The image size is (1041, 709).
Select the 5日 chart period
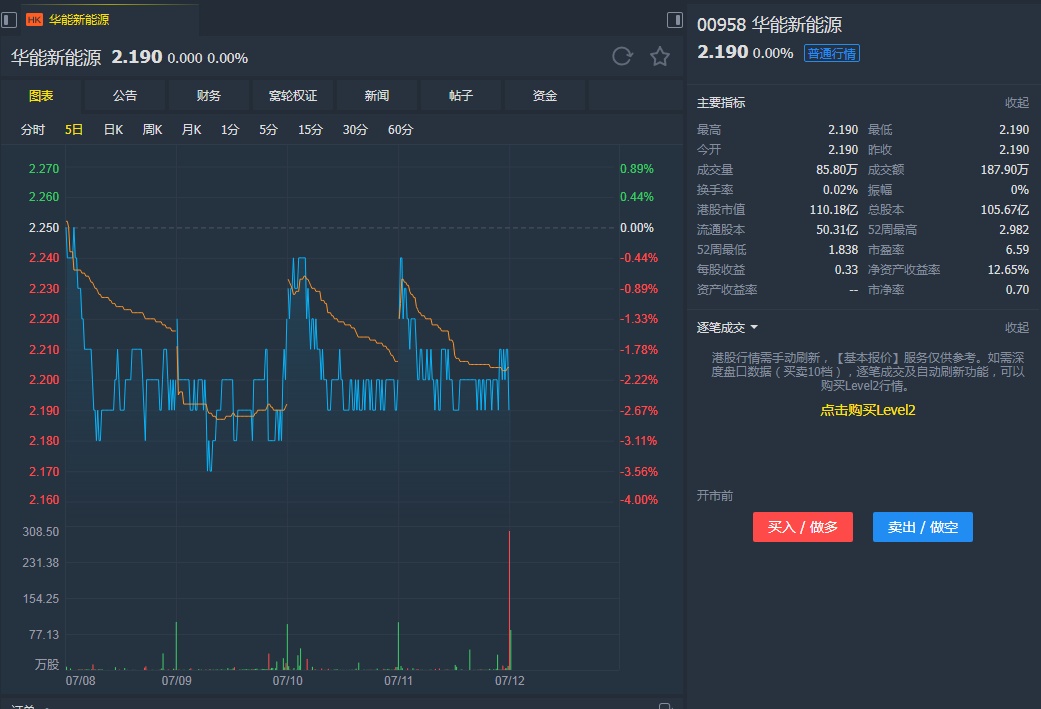pyautogui.click(x=74, y=129)
